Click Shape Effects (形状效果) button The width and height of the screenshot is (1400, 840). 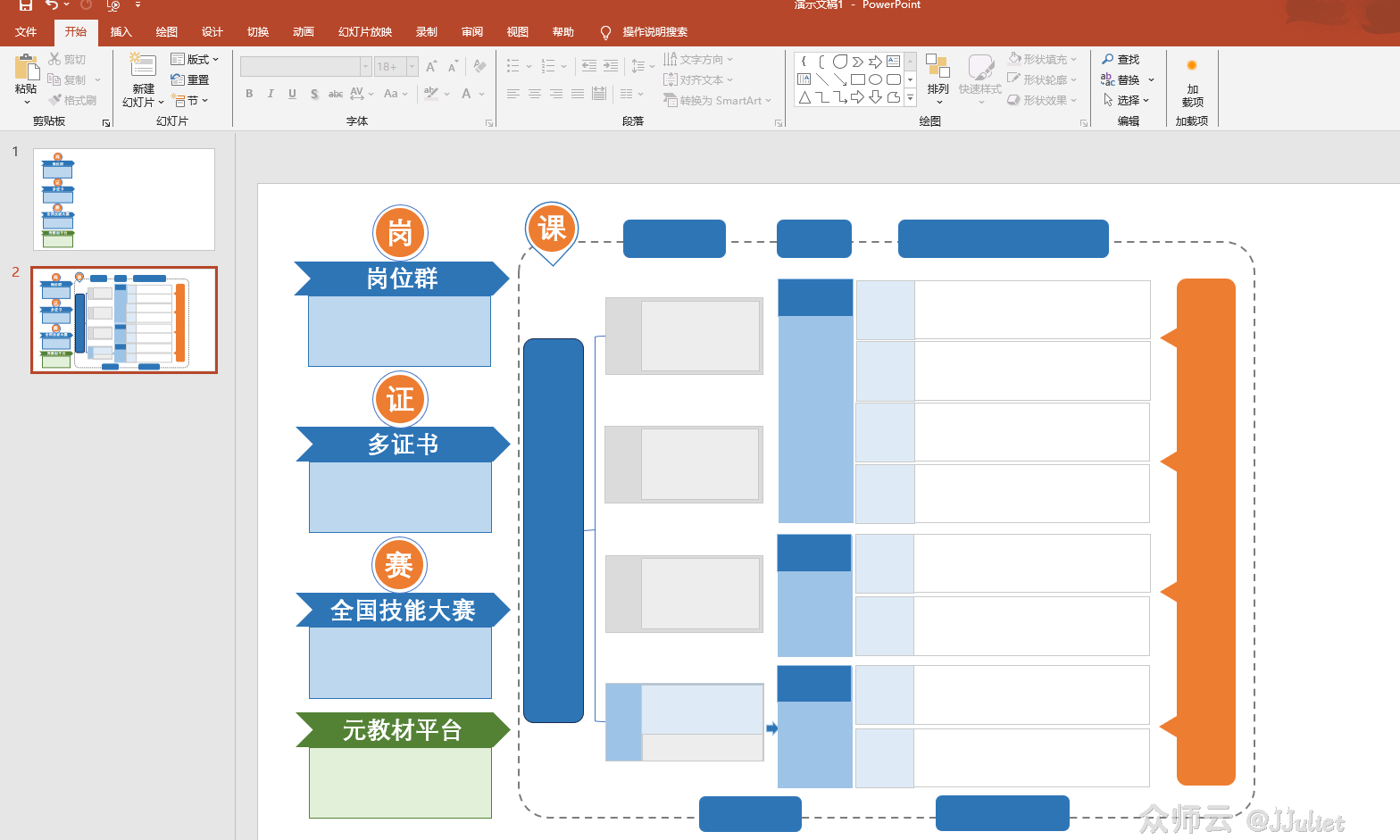(x=1042, y=101)
